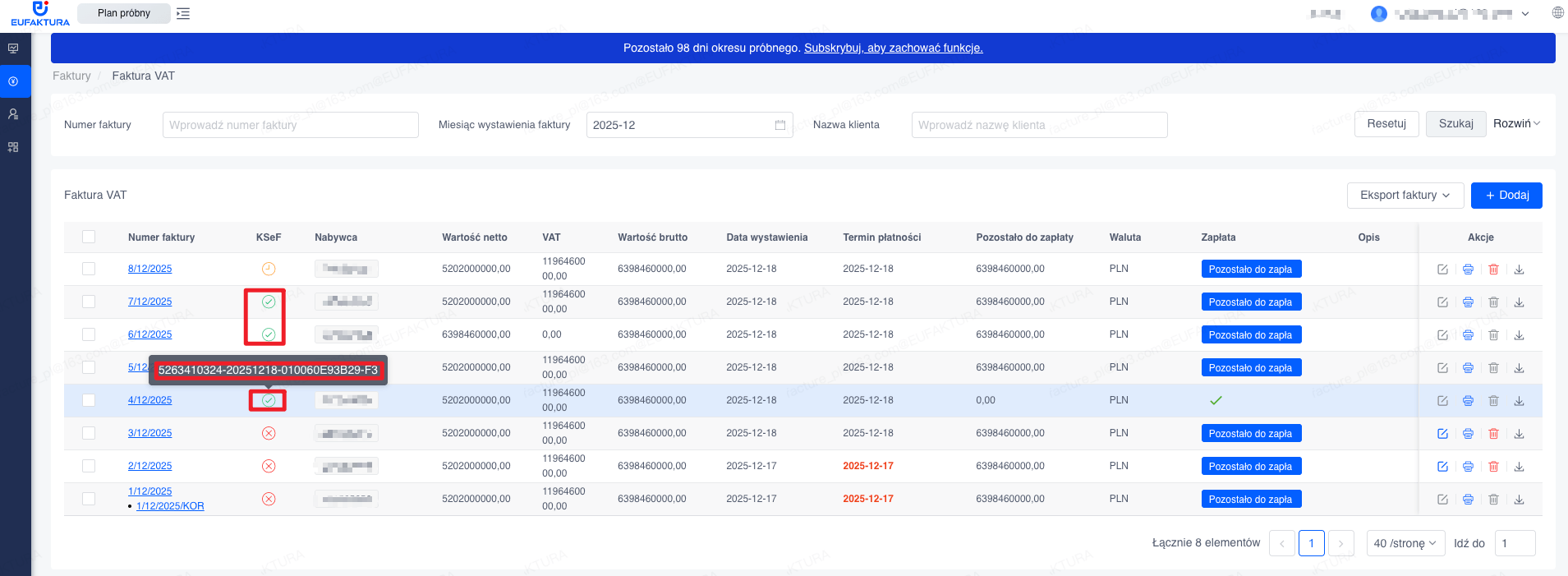Click the Numer faktury input field
Image resolution: width=1568 pixels, height=576 pixels.
coord(291,125)
